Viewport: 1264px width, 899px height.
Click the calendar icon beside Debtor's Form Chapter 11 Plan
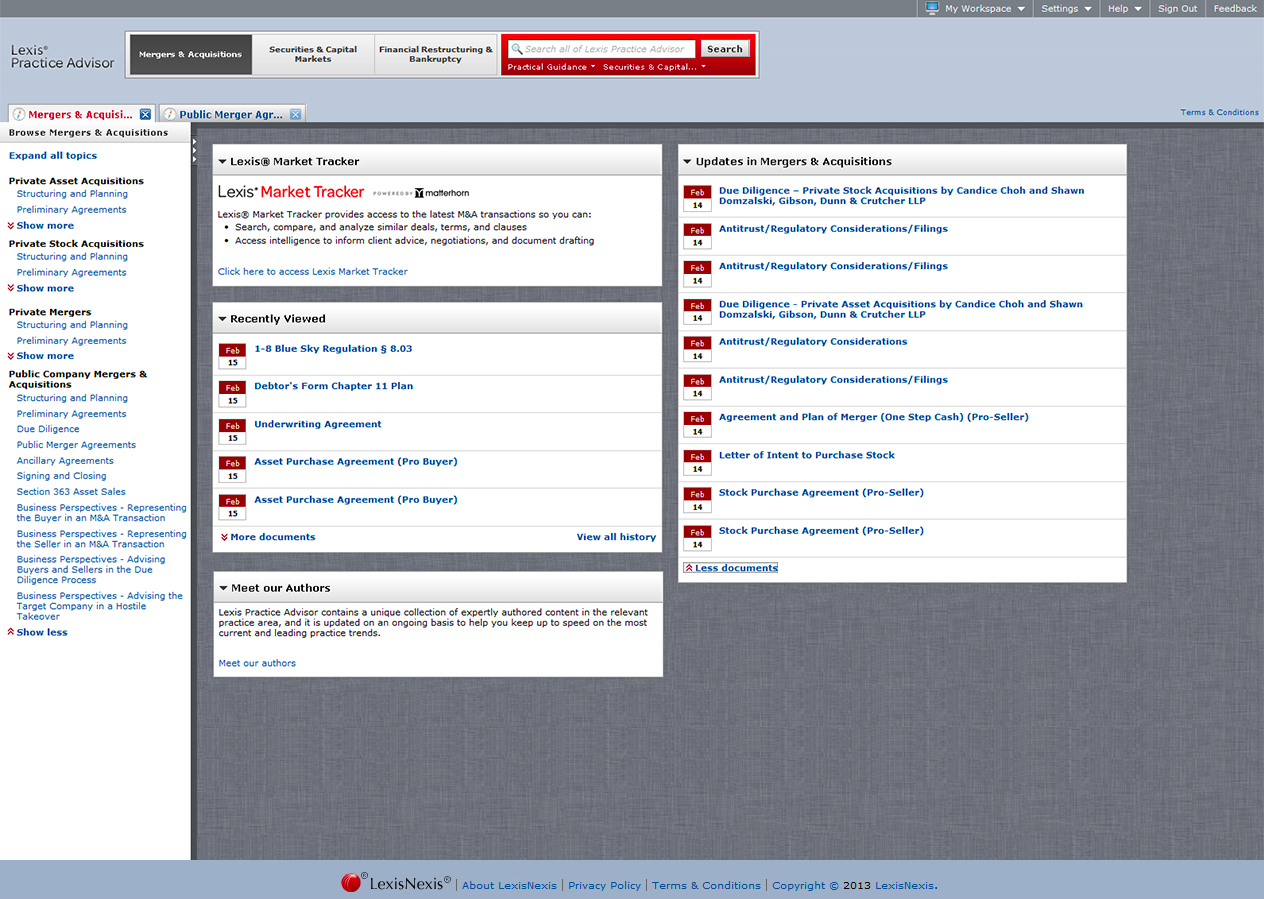coord(232,393)
